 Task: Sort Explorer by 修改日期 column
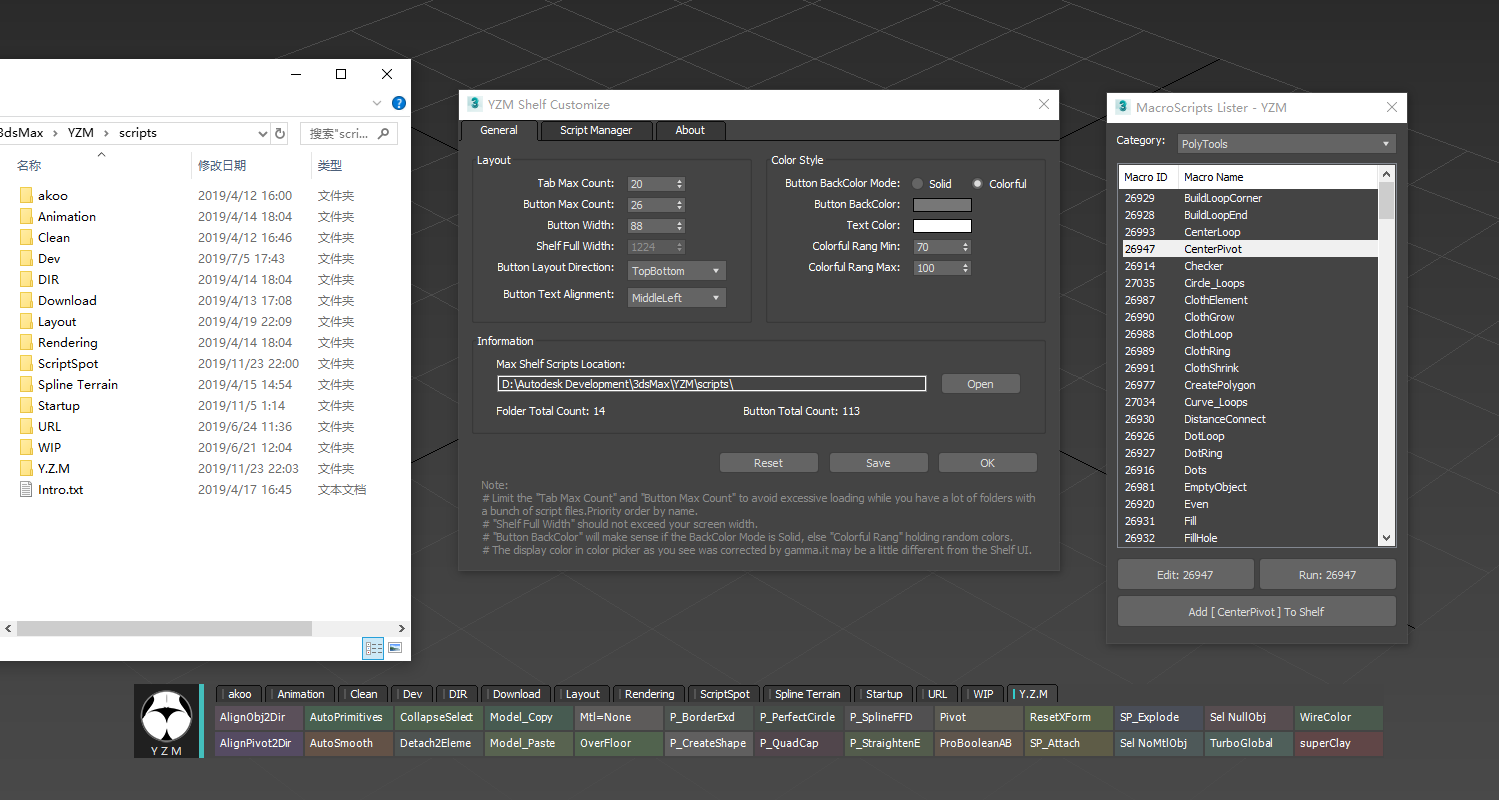pos(222,166)
